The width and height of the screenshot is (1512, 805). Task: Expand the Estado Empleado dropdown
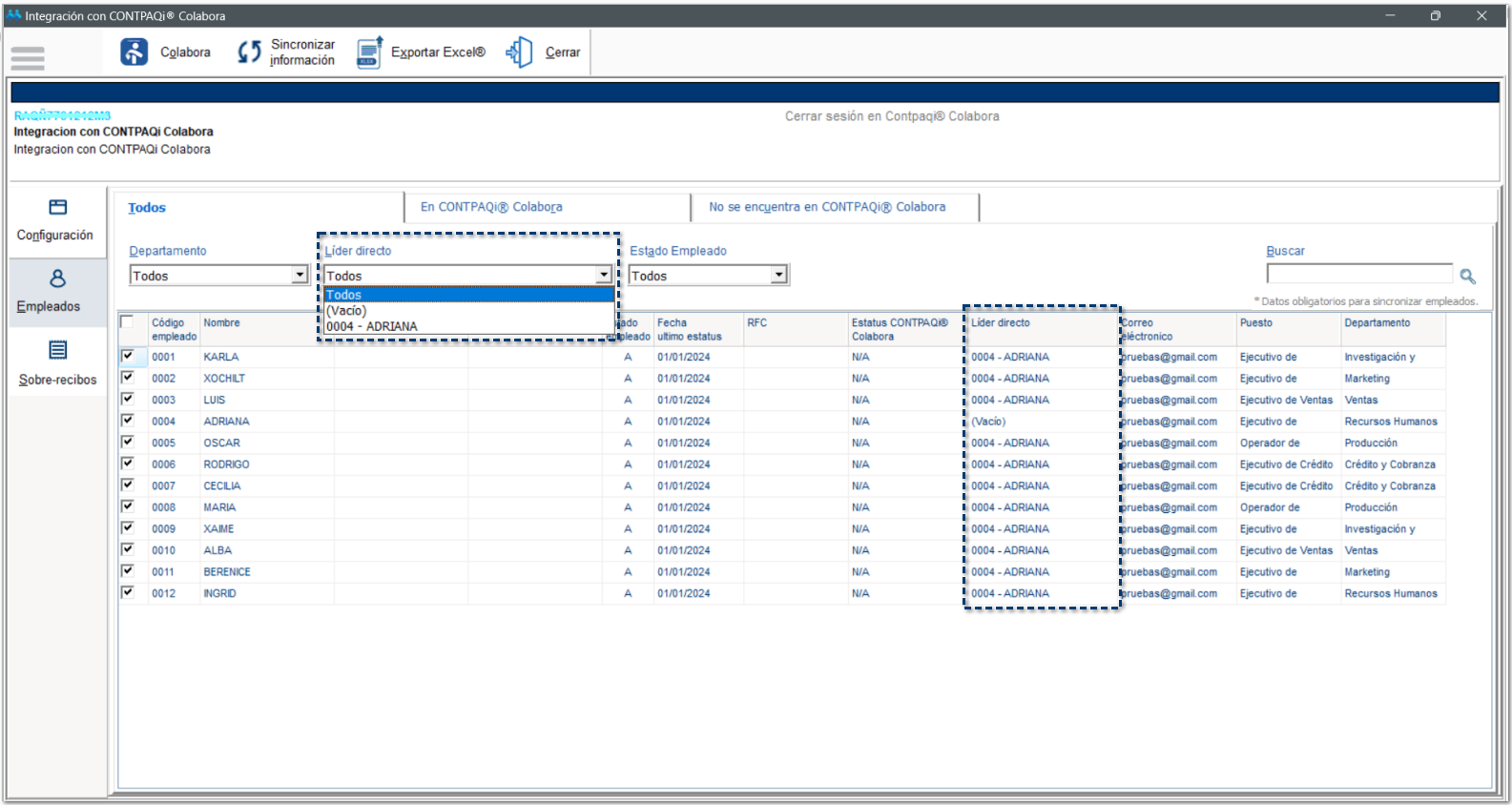[779, 276]
